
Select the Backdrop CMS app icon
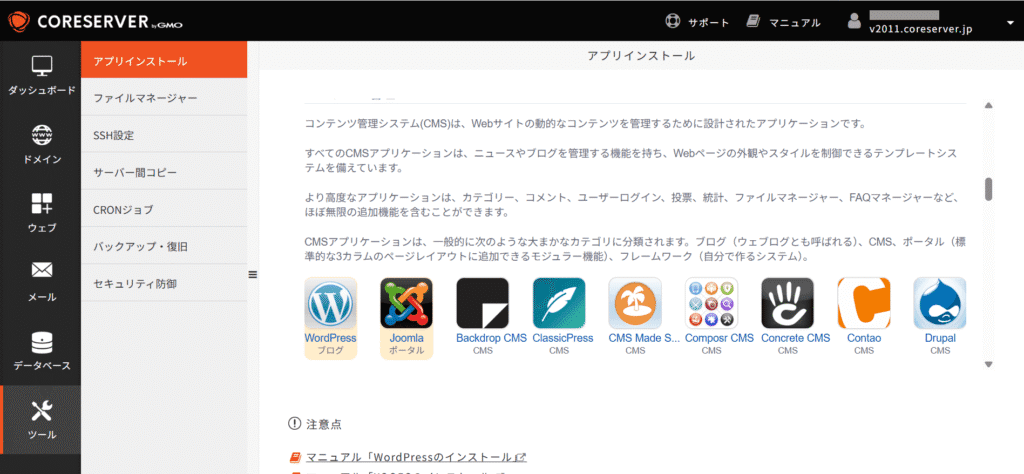pos(483,304)
